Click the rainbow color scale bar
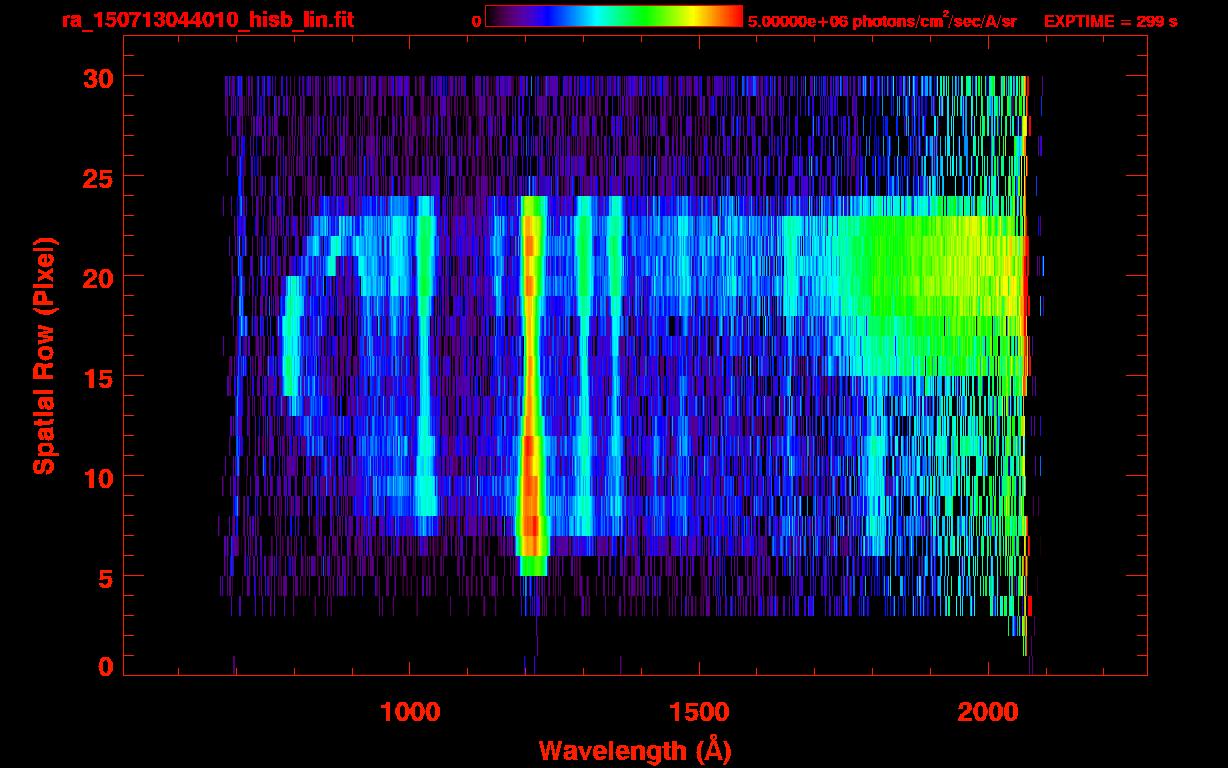Viewport: 1228px width, 768px height. pos(613,17)
